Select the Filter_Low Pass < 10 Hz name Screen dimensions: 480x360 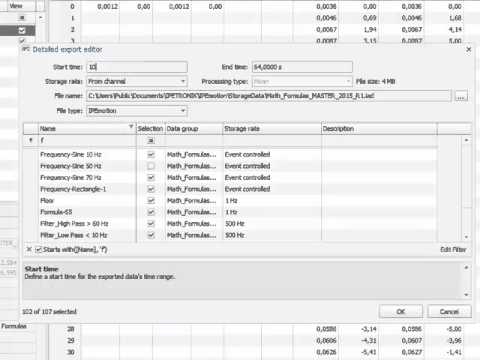pos(74,235)
